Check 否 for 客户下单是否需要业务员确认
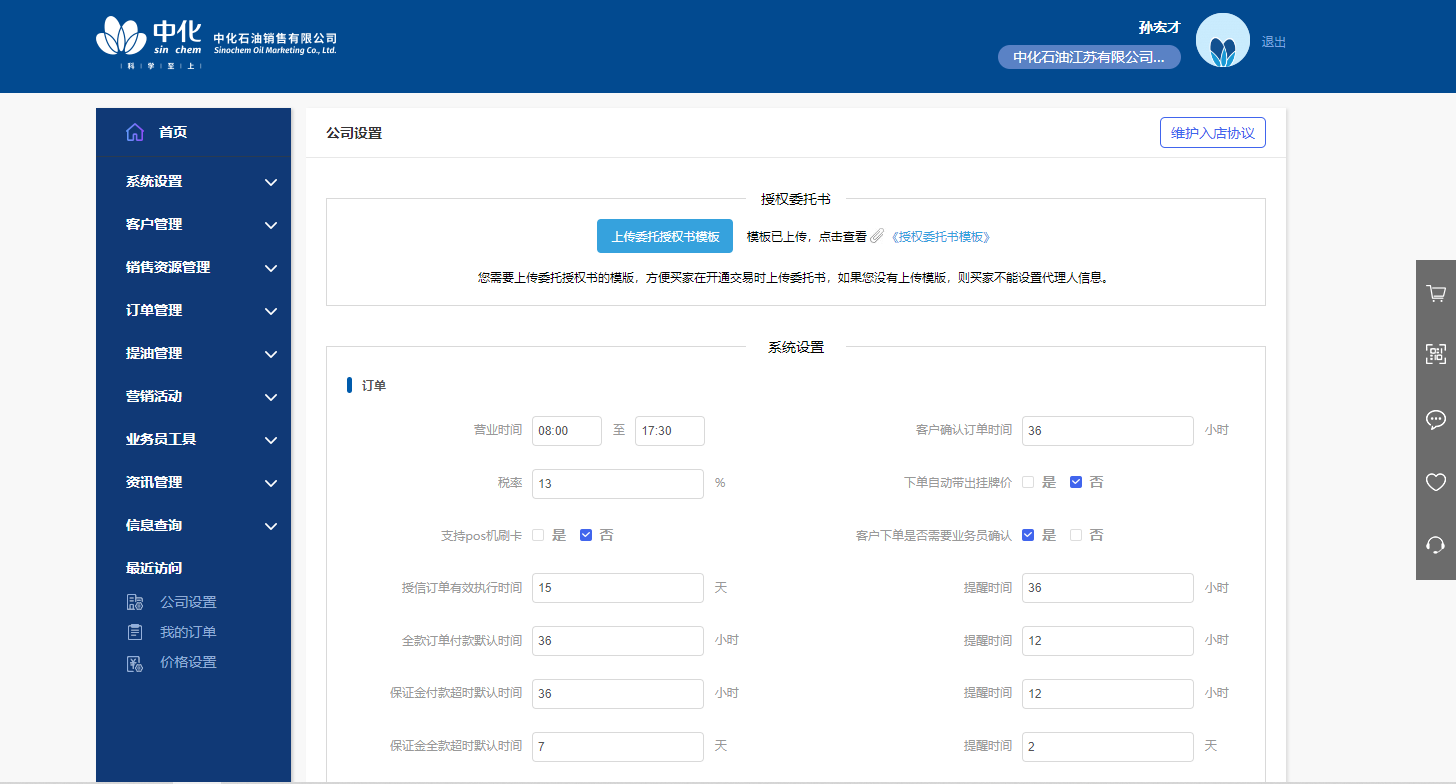The image size is (1456, 784). (x=1076, y=535)
